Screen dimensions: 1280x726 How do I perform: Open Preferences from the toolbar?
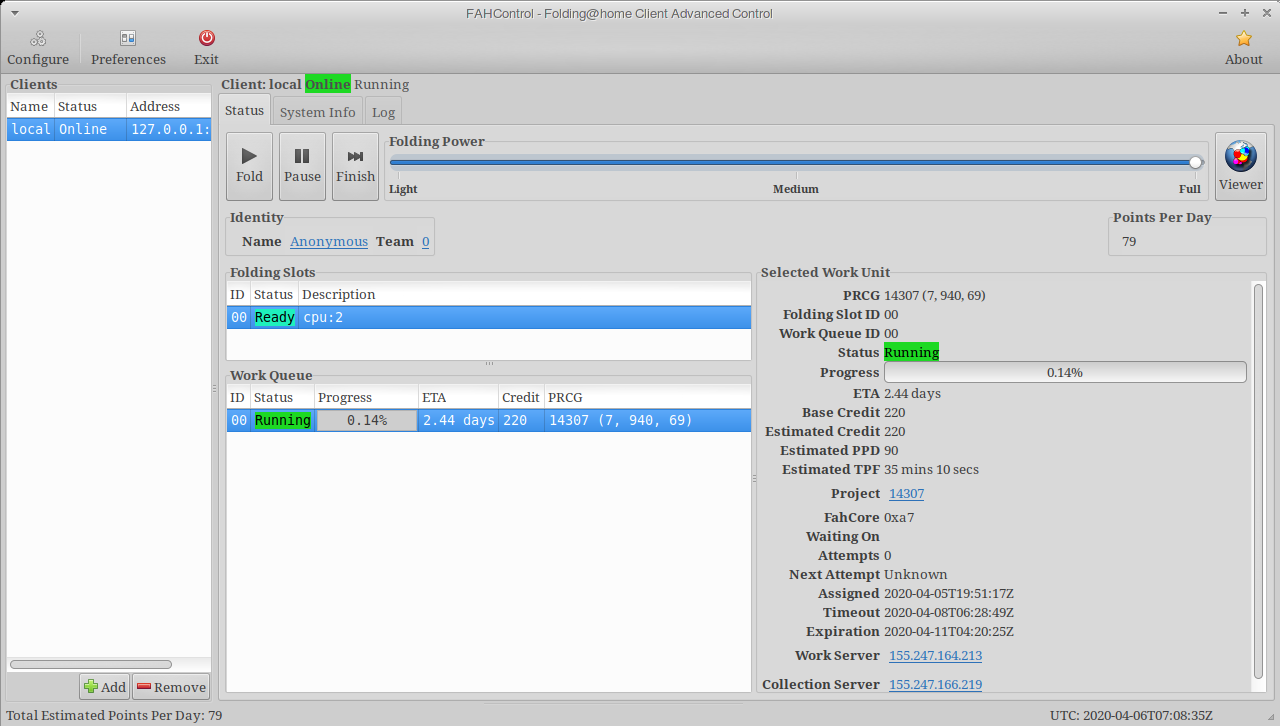128,48
